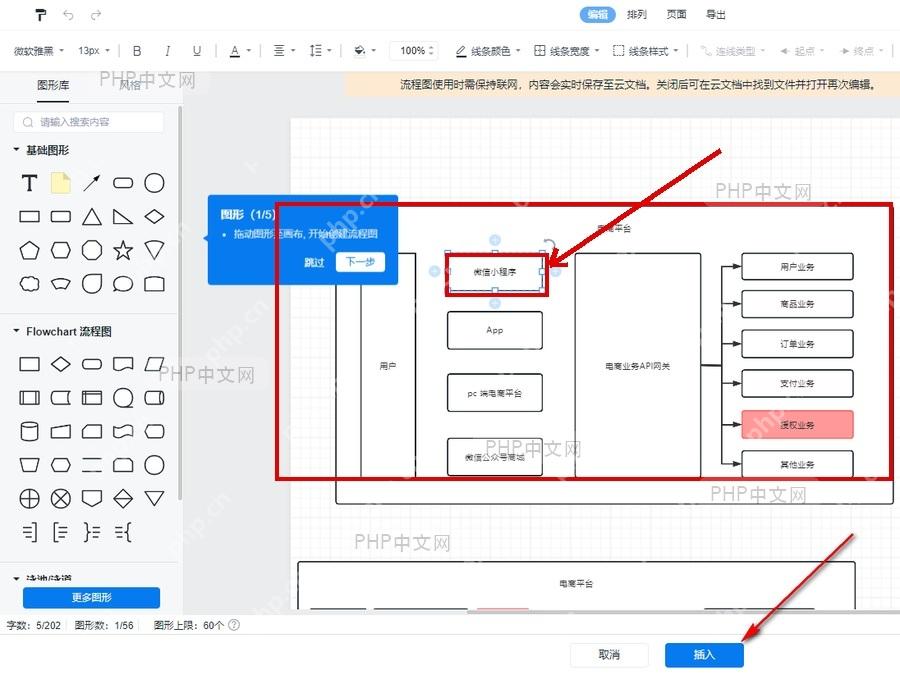Viewport: 900px width, 675px height.
Task: Click 跳过 to skip the tutorial
Action: pos(313,262)
